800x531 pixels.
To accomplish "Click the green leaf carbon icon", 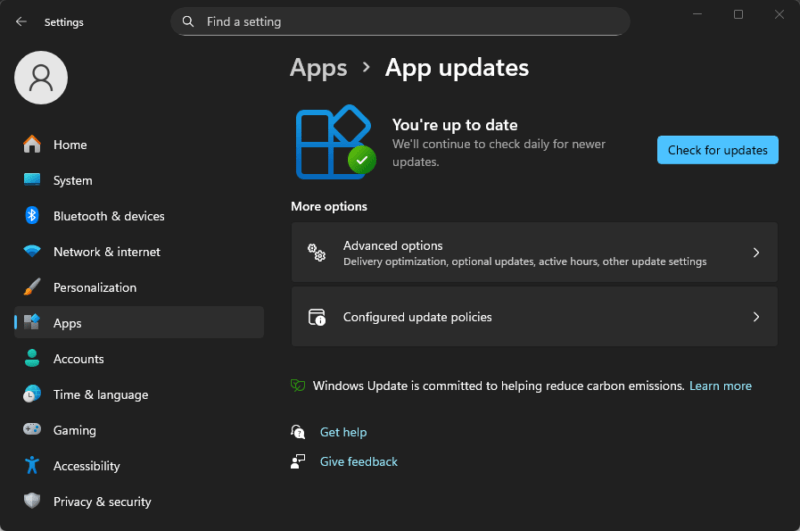I will [x=298, y=385].
